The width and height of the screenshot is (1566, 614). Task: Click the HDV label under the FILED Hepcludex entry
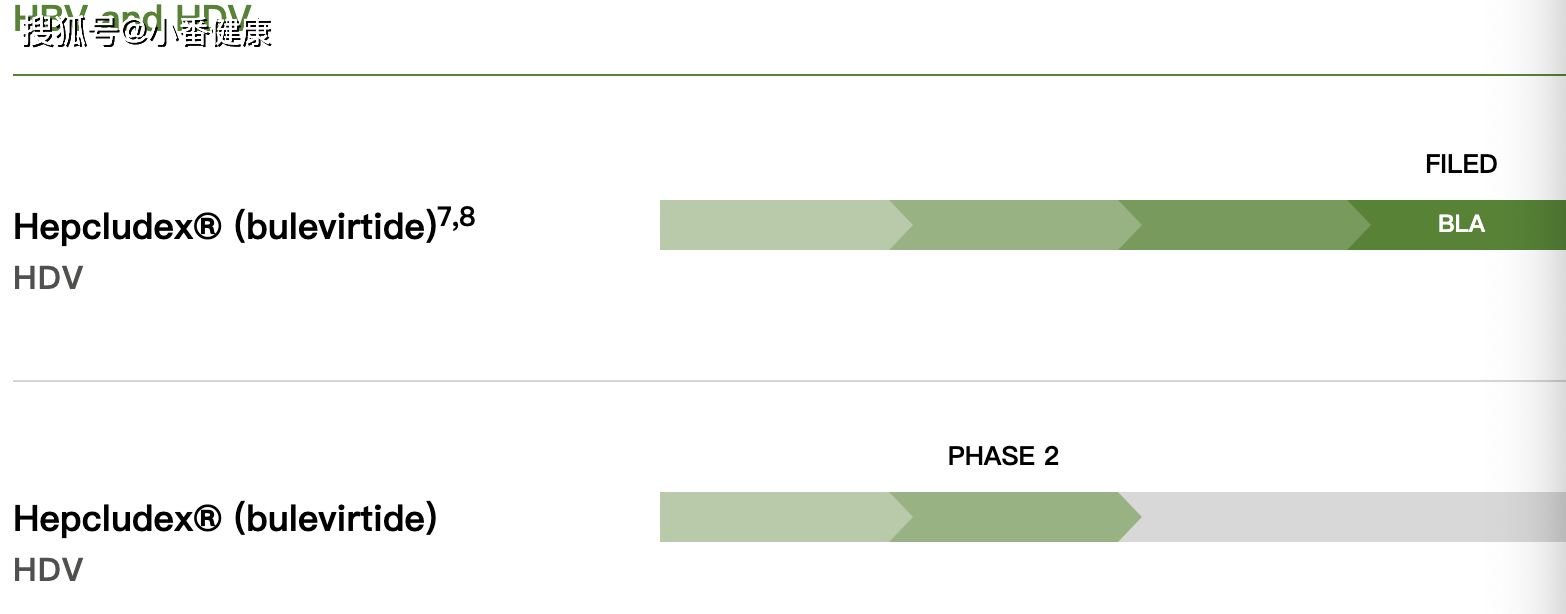48,278
